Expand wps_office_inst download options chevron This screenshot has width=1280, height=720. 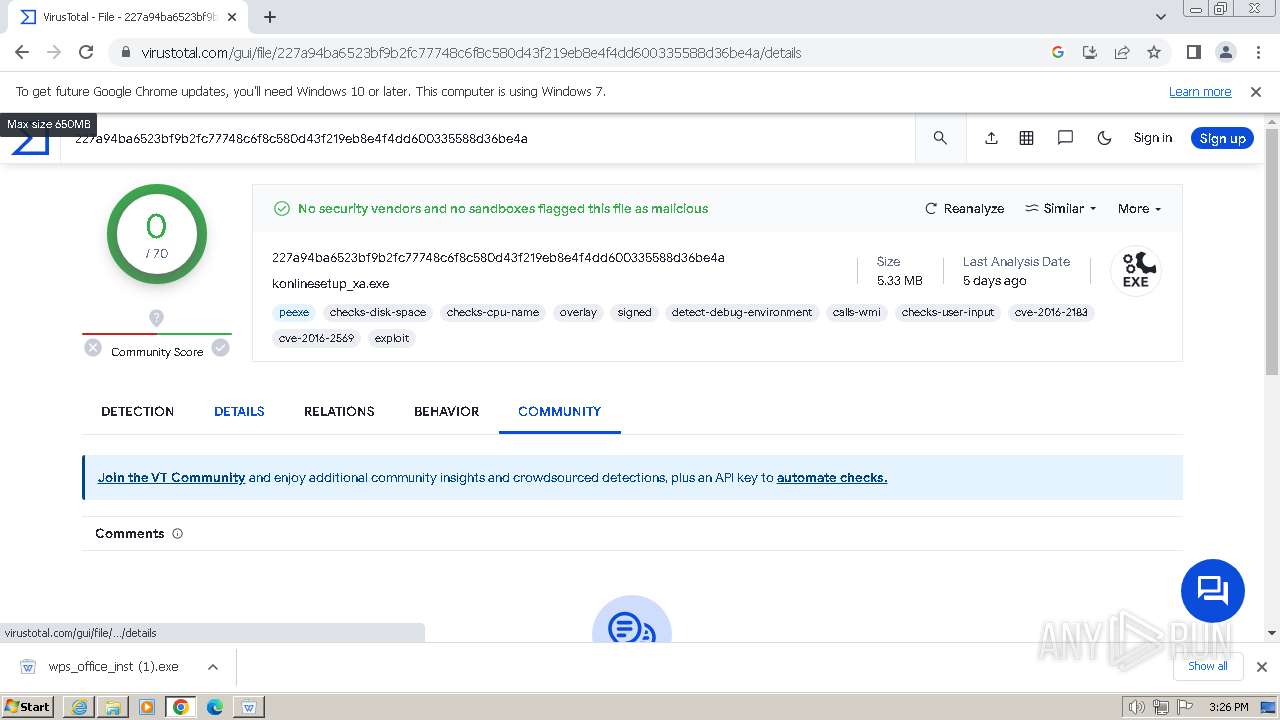pos(213,666)
